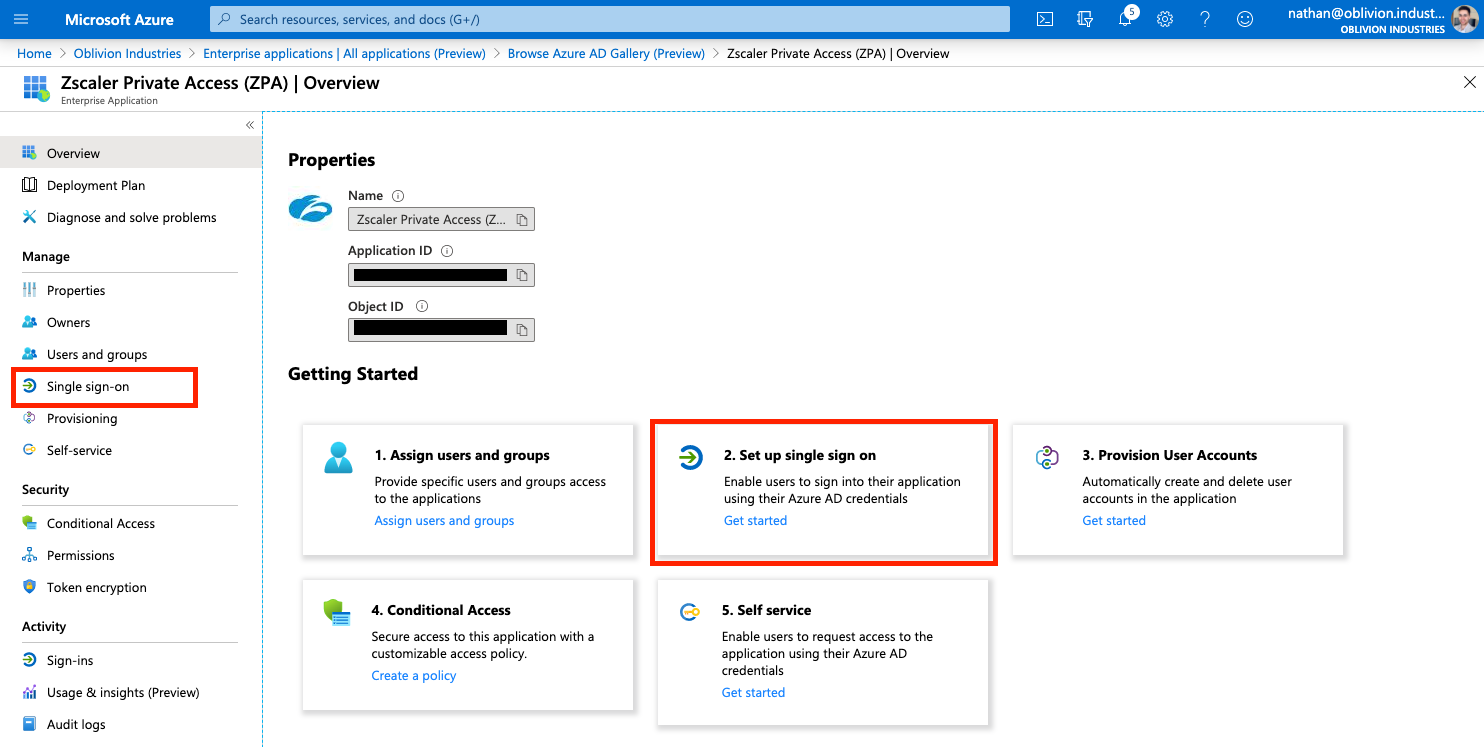Screen dimensions: 1484x747
Task: Copy the application Name field value
Action: pyautogui.click(x=522, y=220)
